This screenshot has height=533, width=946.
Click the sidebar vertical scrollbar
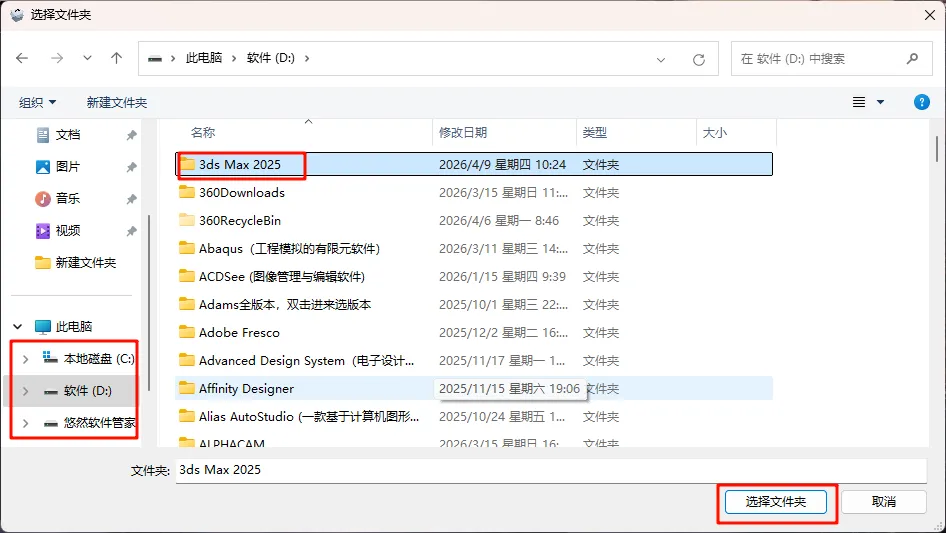(149, 303)
